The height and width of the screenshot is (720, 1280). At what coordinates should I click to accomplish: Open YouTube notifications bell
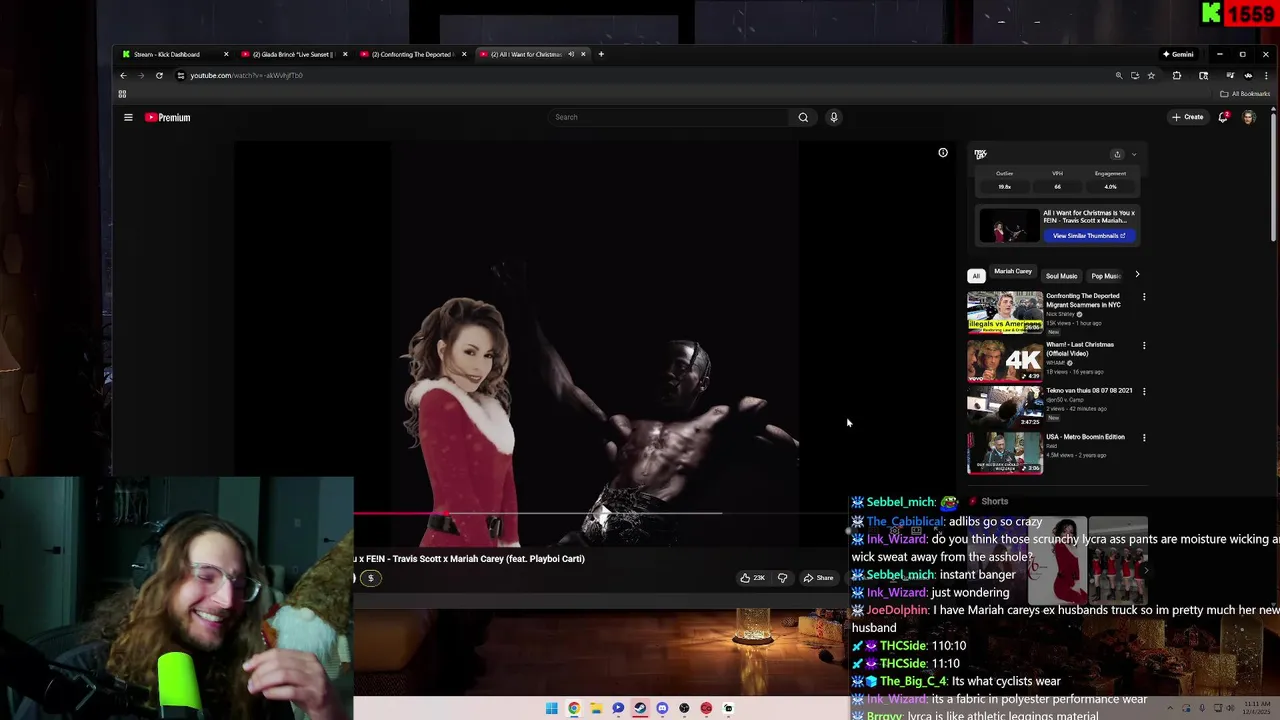[1223, 117]
